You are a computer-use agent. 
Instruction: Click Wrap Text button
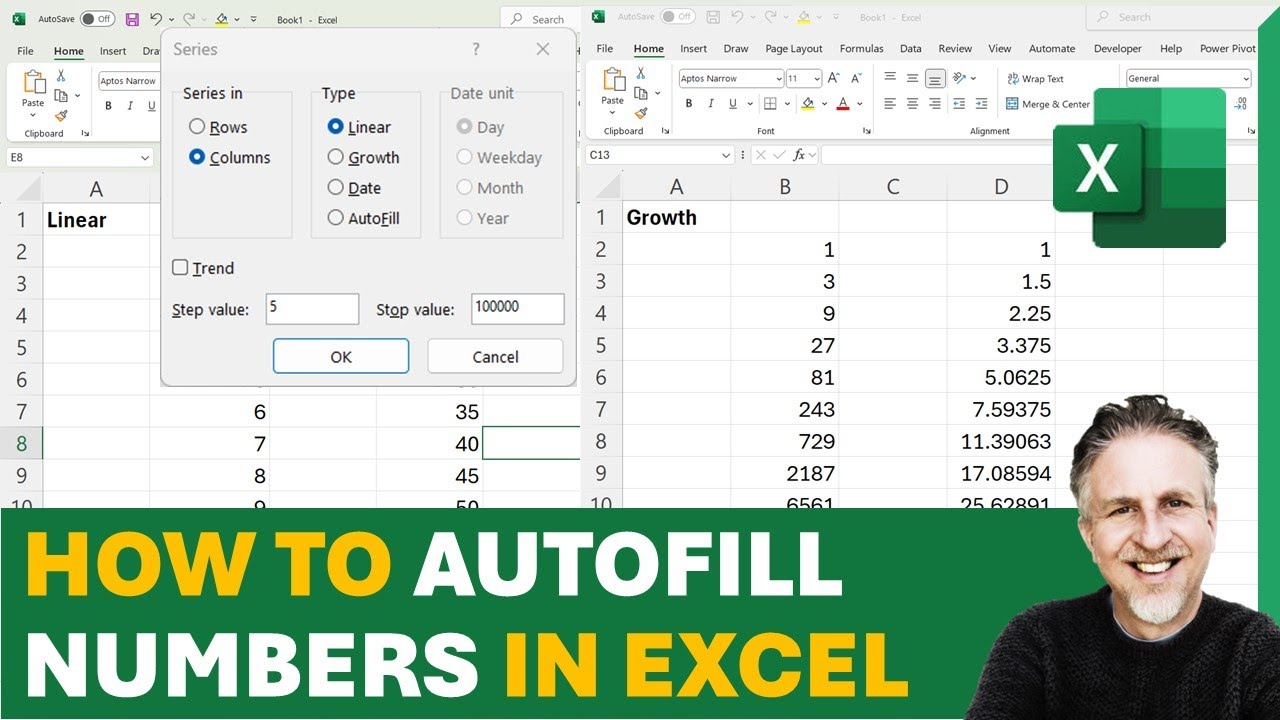tap(1035, 79)
